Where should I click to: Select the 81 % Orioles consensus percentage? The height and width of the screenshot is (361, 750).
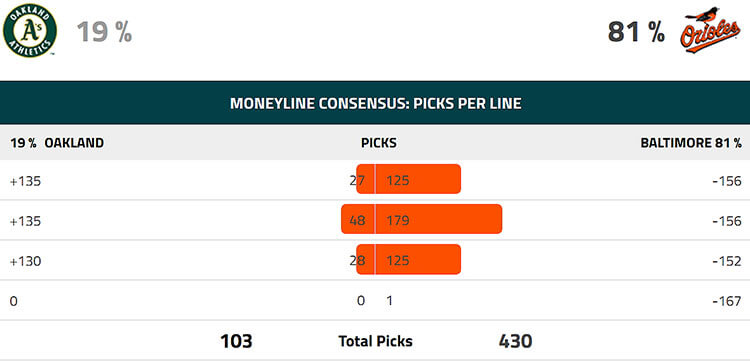click(x=636, y=32)
